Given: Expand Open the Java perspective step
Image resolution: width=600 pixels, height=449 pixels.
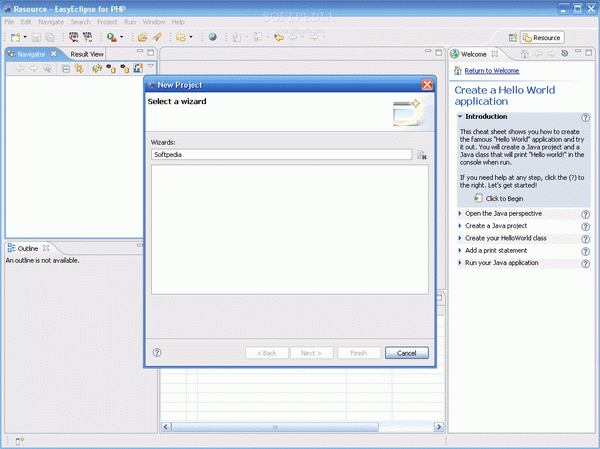Looking at the screenshot, I should [x=460, y=214].
